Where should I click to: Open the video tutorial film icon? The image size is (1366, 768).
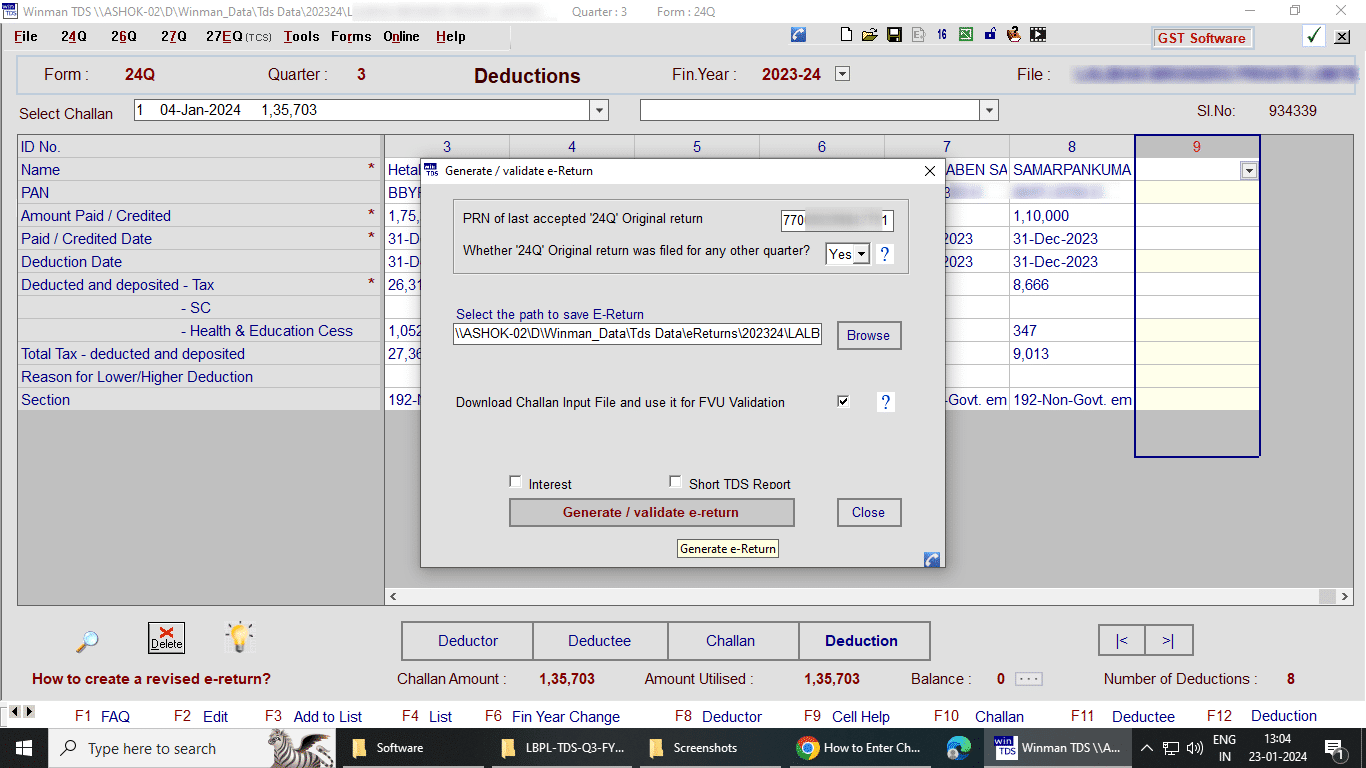pos(1038,35)
